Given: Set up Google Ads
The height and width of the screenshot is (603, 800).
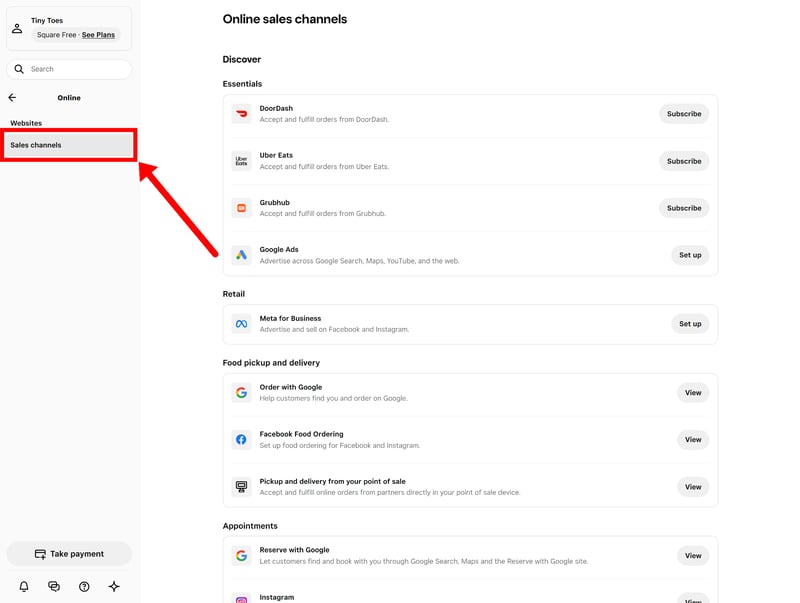Looking at the screenshot, I should [x=690, y=255].
